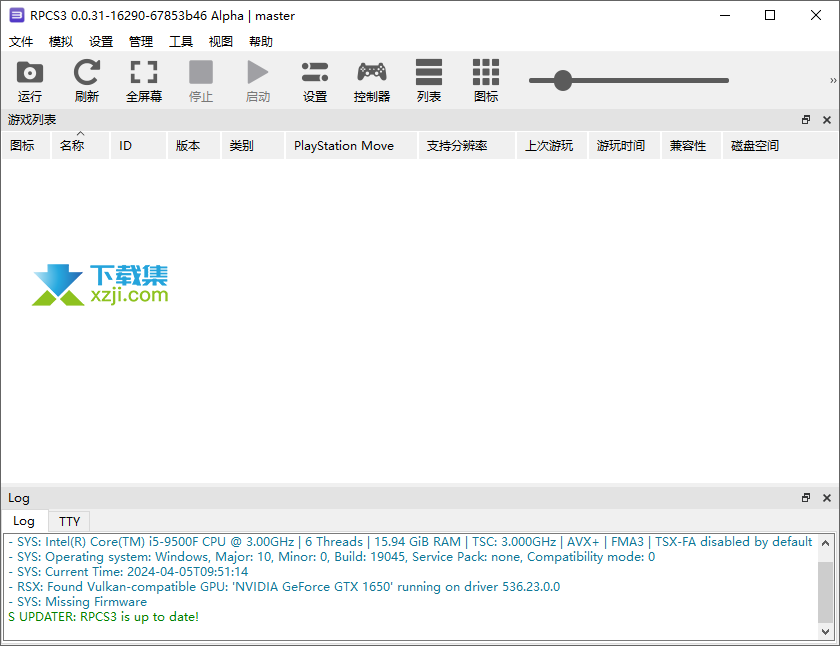Float the Log panel

click(x=806, y=498)
